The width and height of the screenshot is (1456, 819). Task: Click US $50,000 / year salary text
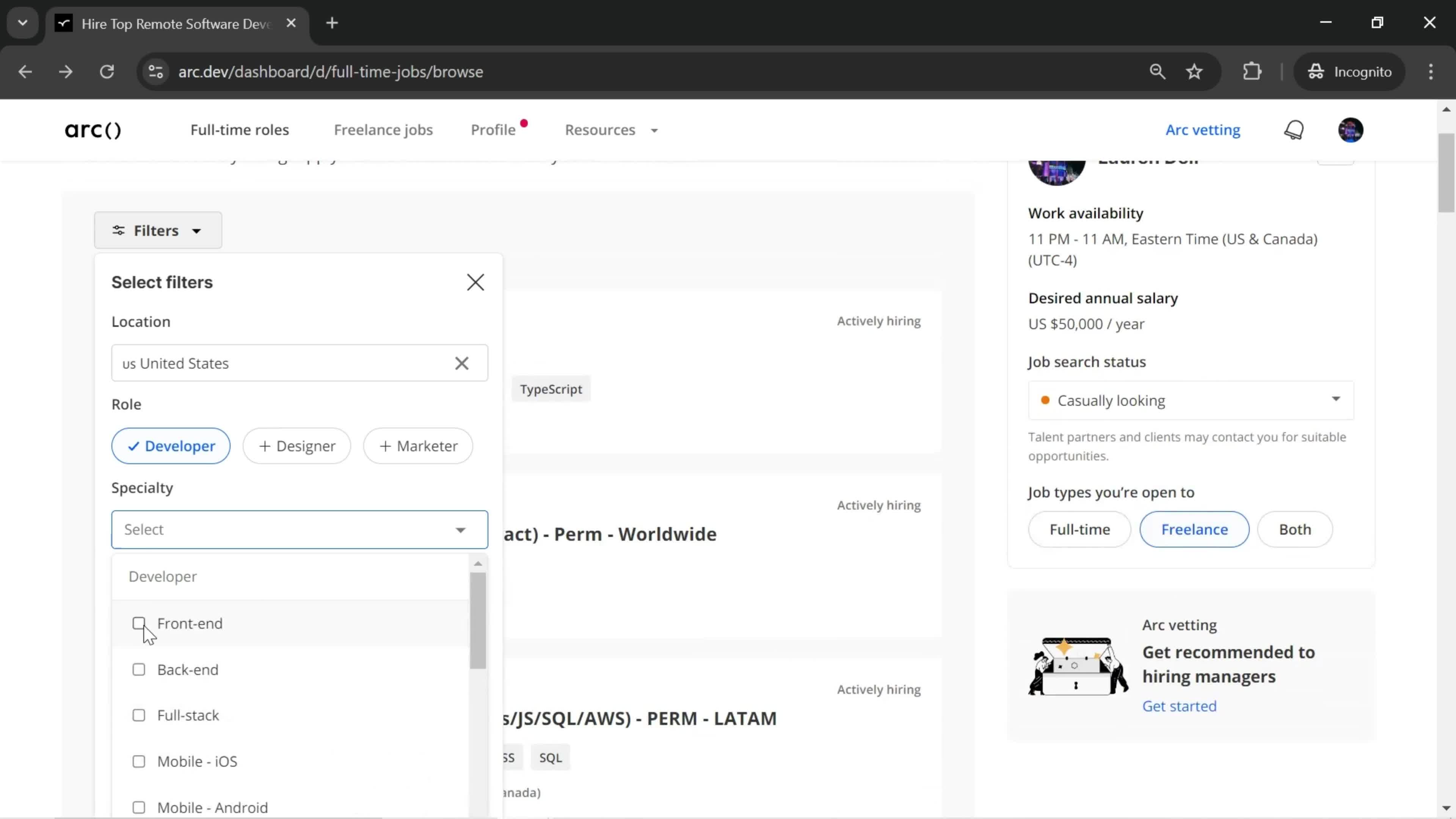[x=1086, y=325]
